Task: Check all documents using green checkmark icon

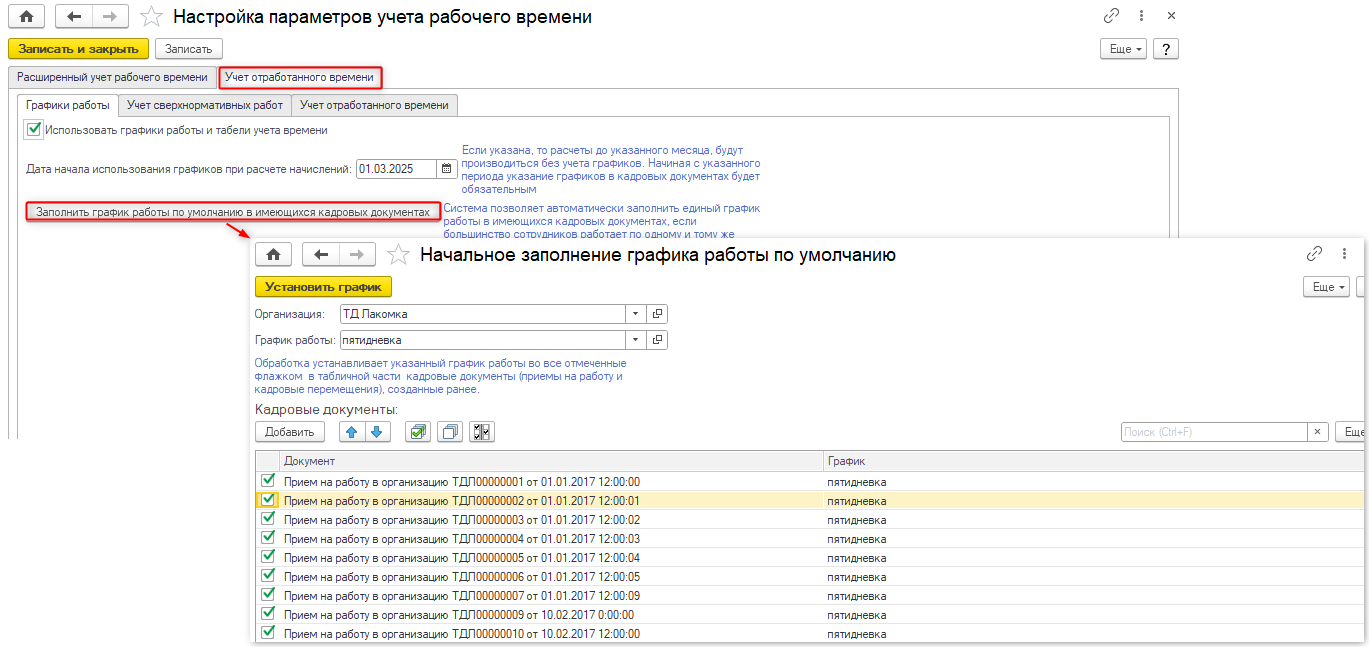Action: point(418,432)
